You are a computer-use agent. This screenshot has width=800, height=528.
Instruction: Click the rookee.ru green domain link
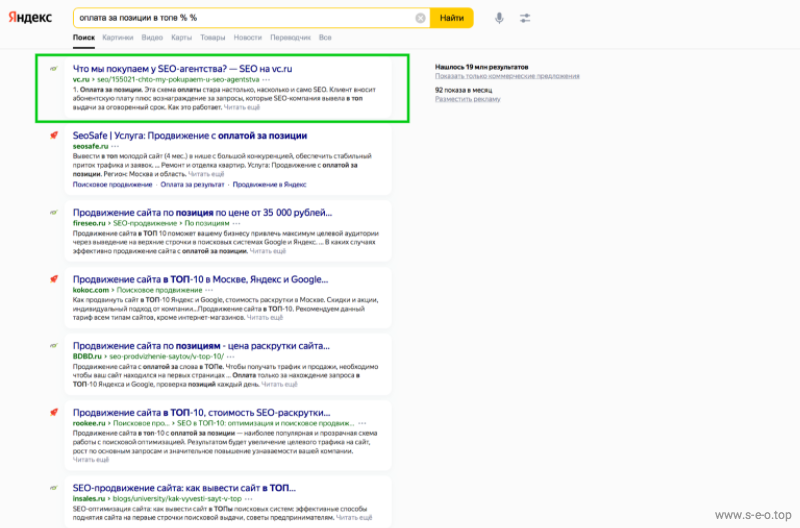click(x=89, y=423)
